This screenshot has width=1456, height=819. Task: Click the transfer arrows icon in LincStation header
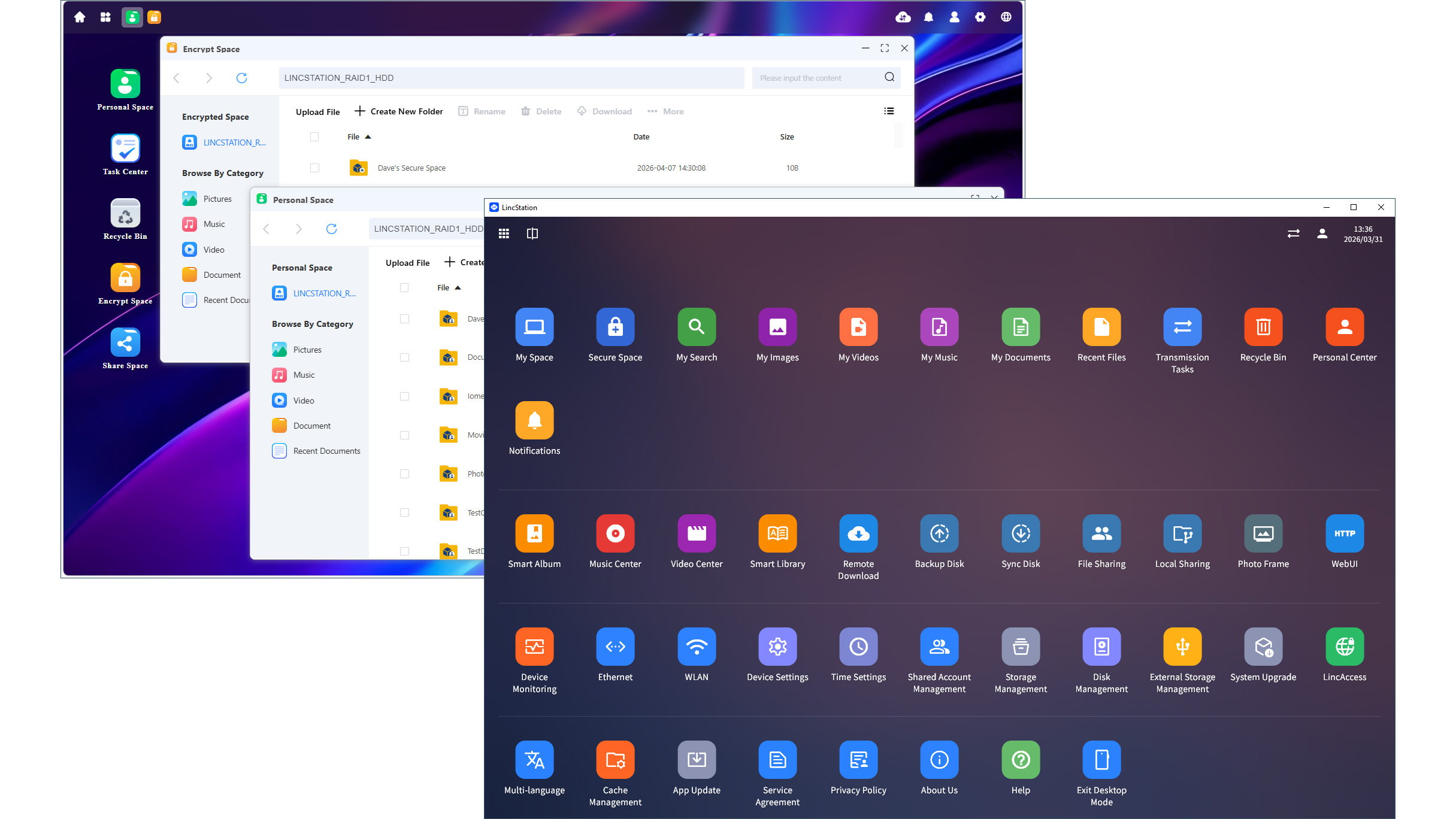coord(1293,233)
